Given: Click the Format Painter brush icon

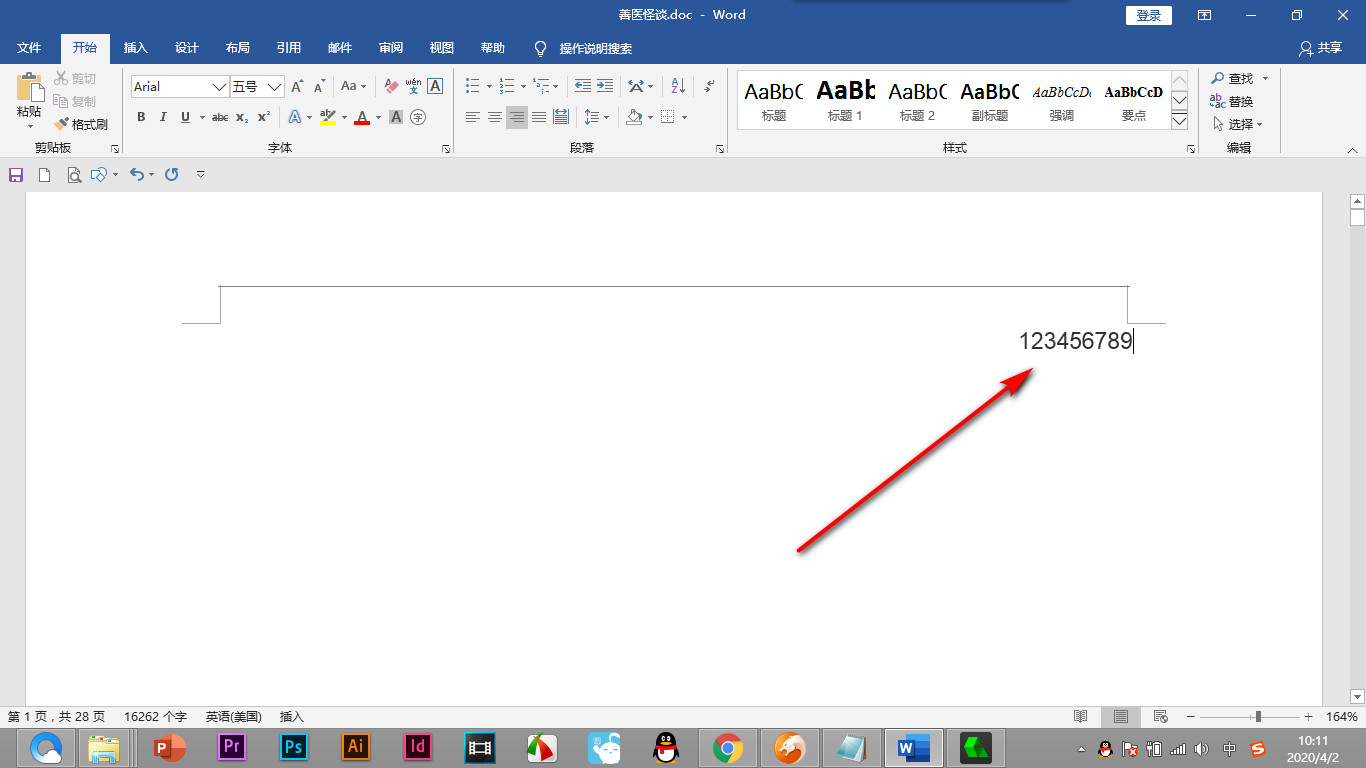Looking at the screenshot, I should [x=62, y=125].
